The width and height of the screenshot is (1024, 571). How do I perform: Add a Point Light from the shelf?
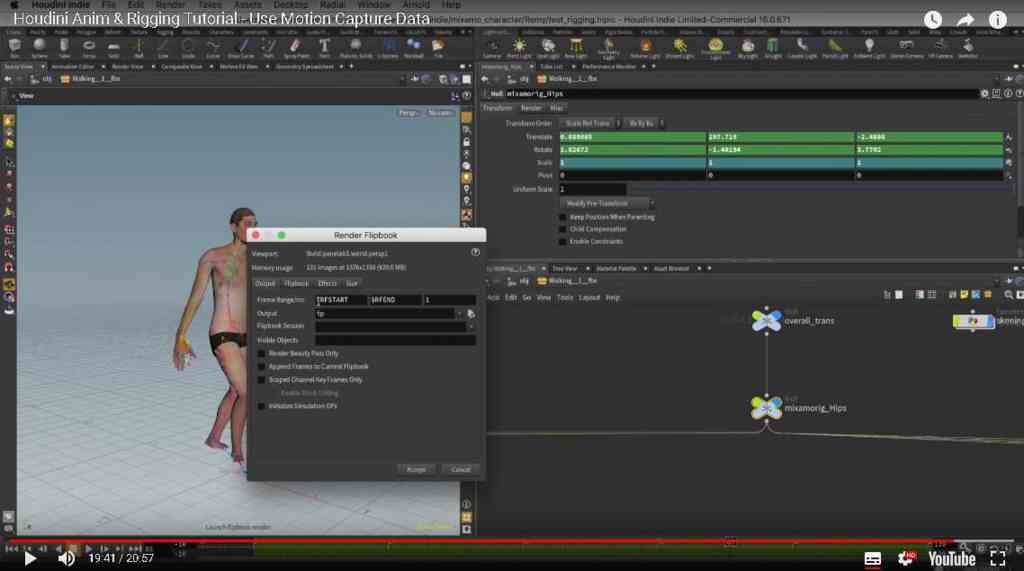(519, 47)
